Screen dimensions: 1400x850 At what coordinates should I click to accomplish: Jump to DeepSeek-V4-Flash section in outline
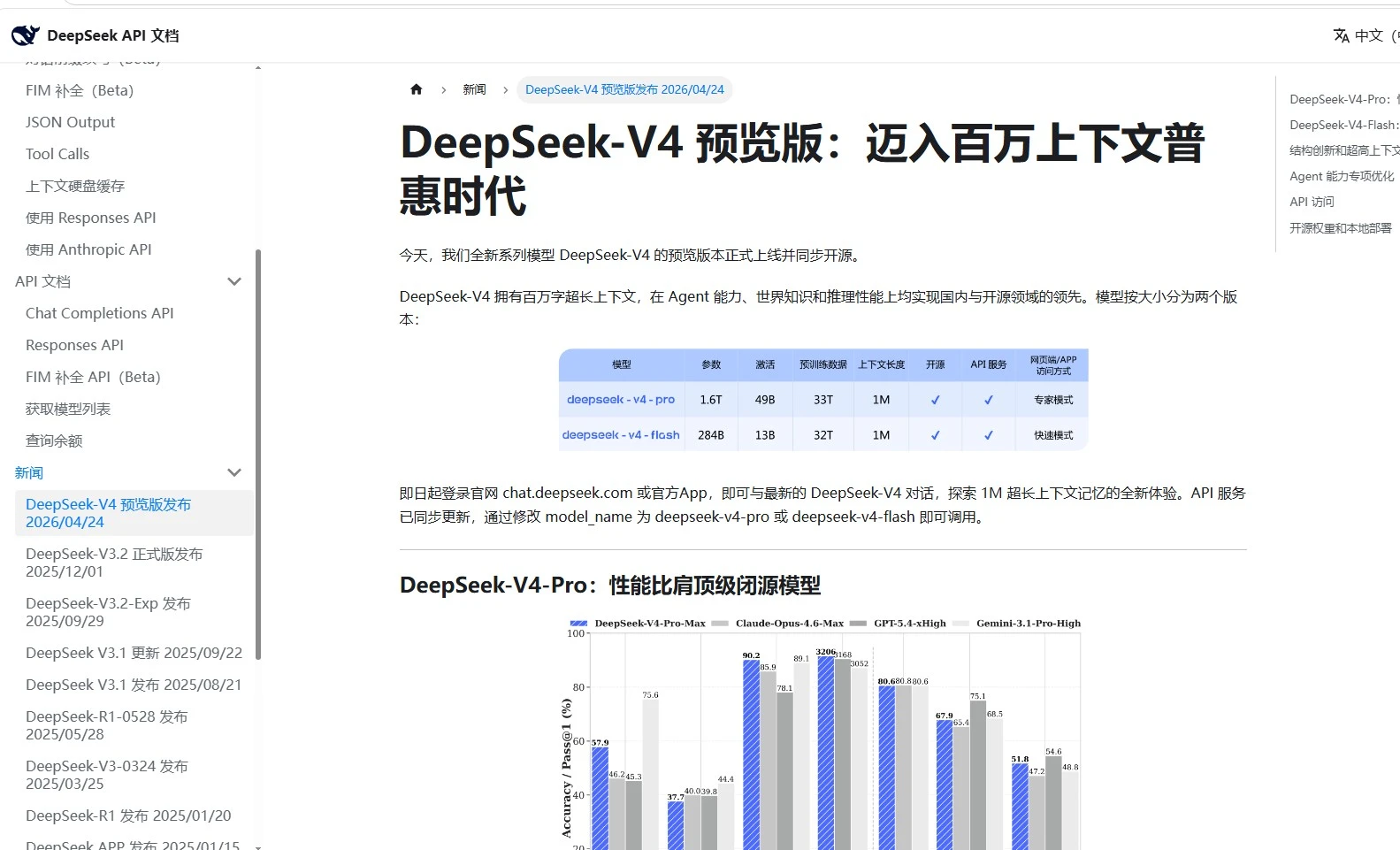click(x=1344, y=125)
